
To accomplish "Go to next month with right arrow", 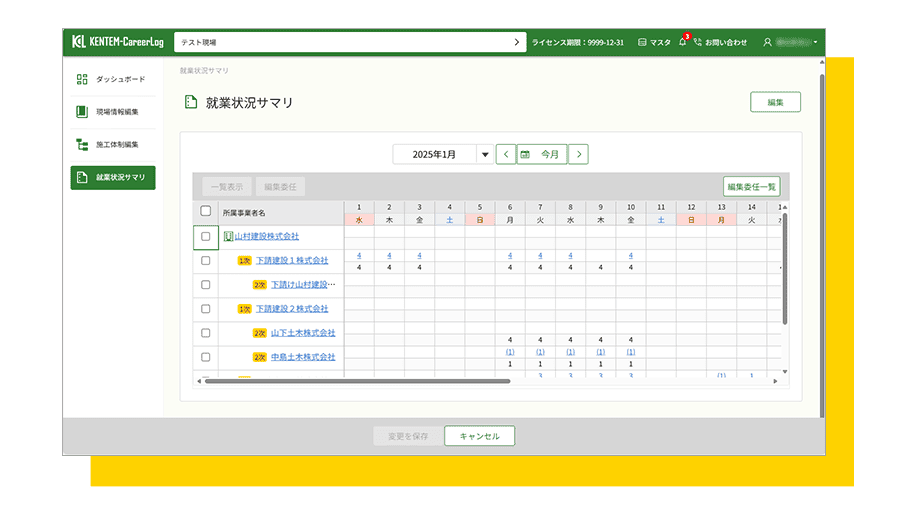I will tap(578, 155).
